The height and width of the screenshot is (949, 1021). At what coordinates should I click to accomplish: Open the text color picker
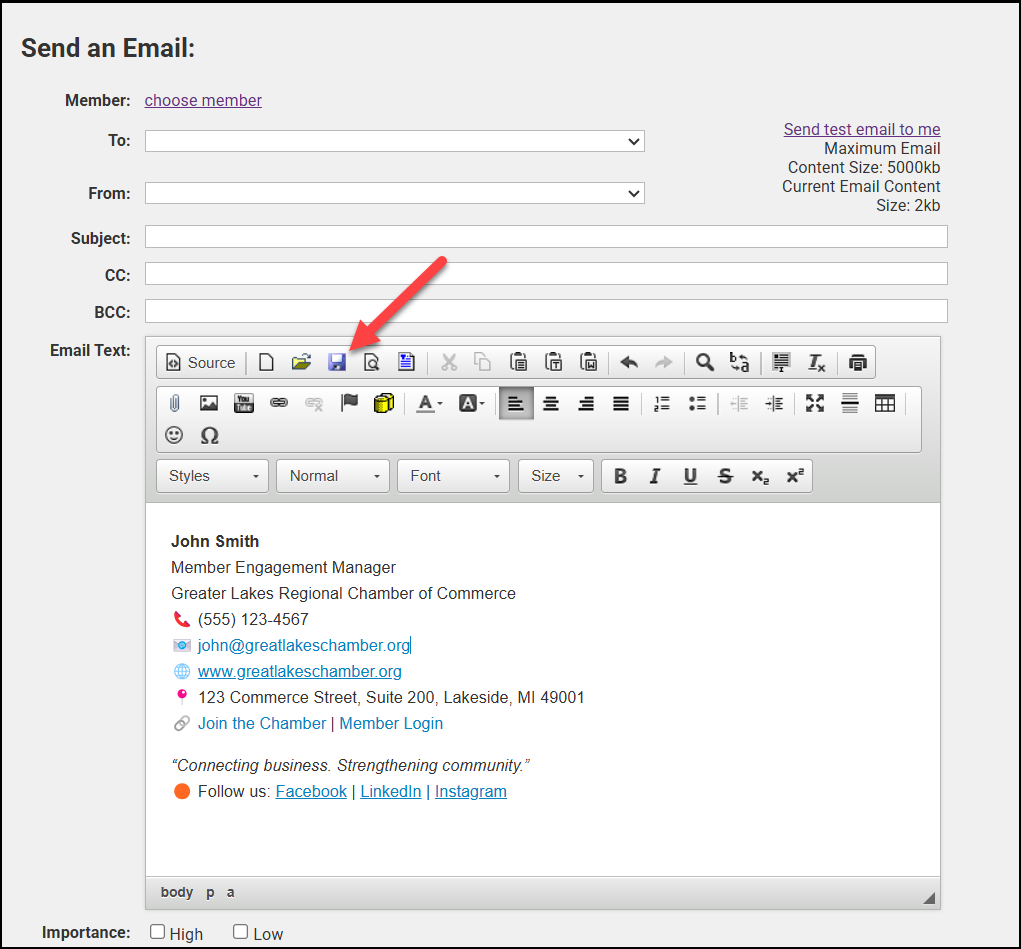[429, 403]
